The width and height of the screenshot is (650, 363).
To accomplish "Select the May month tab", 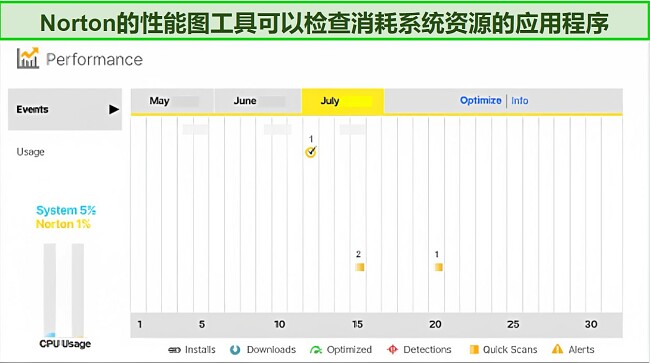I will tap(172, 101).
